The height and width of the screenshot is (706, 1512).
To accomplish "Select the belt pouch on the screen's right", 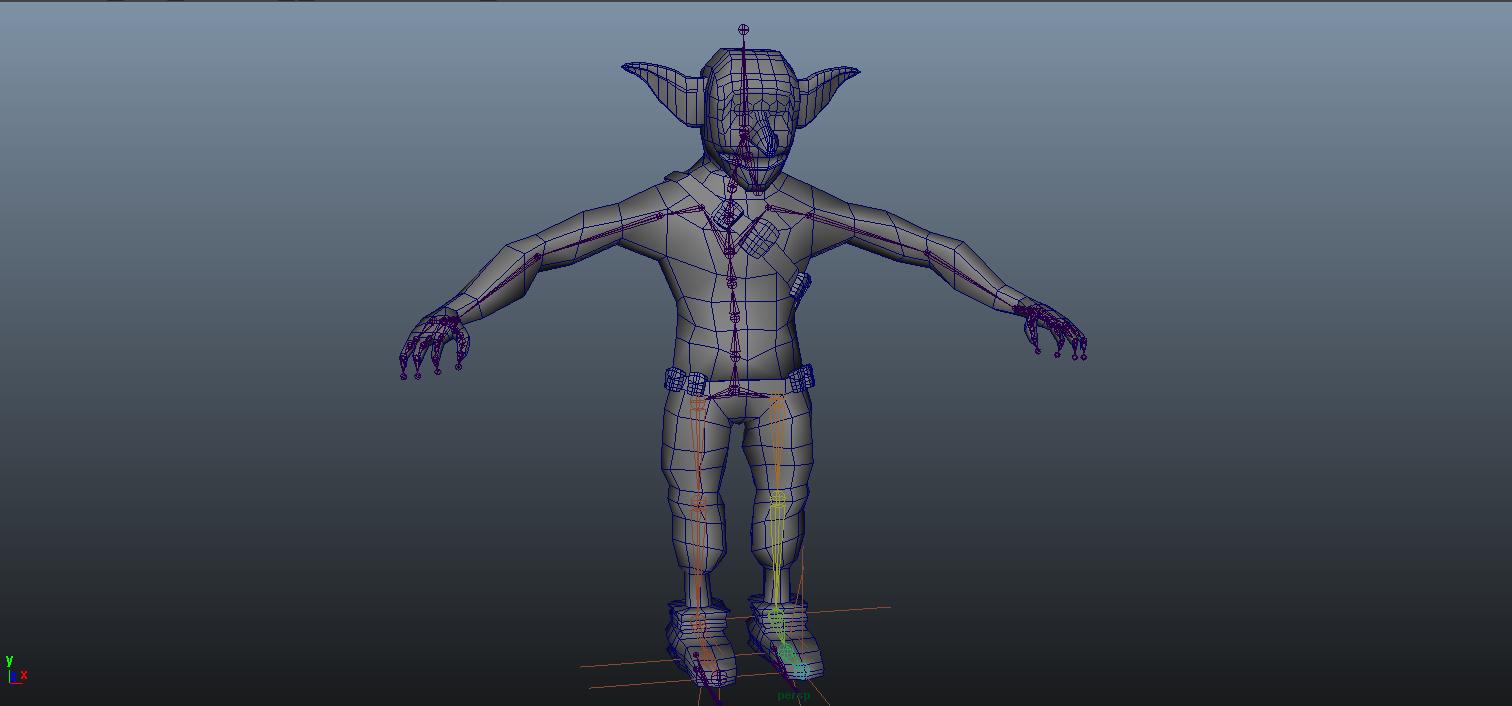I will [800, 378].
